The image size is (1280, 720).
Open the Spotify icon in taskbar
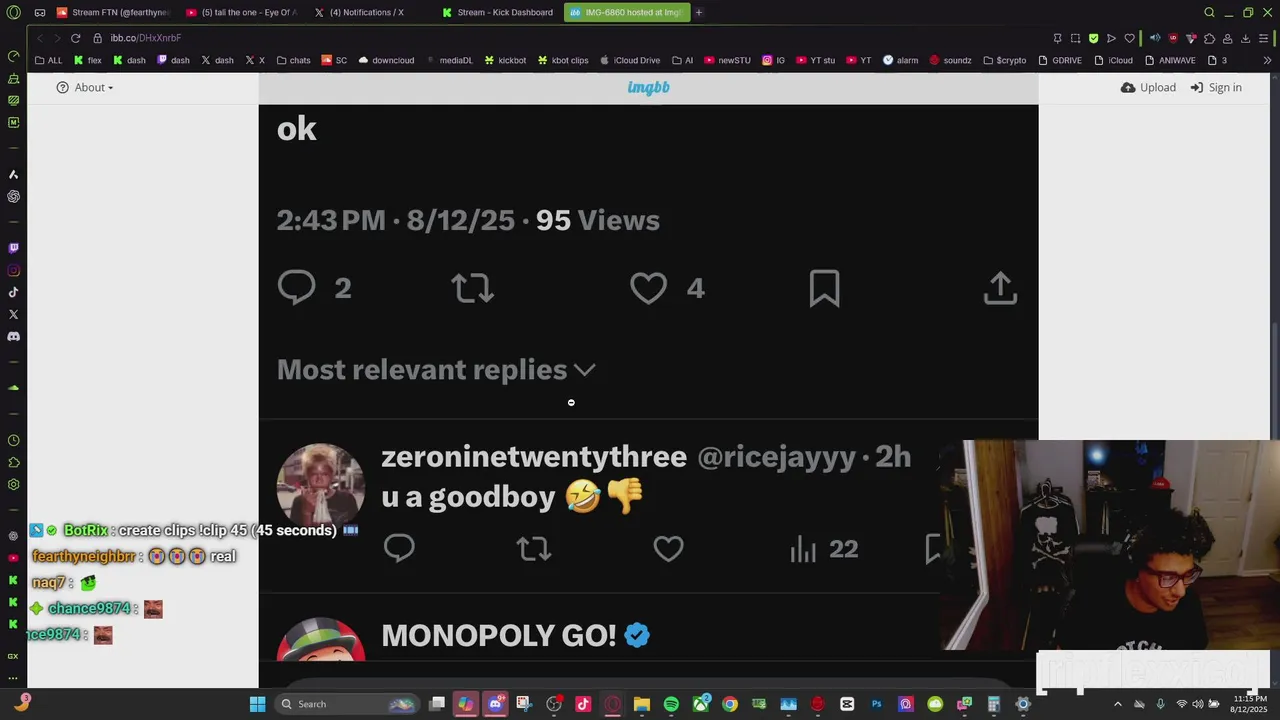pos(671,704)
